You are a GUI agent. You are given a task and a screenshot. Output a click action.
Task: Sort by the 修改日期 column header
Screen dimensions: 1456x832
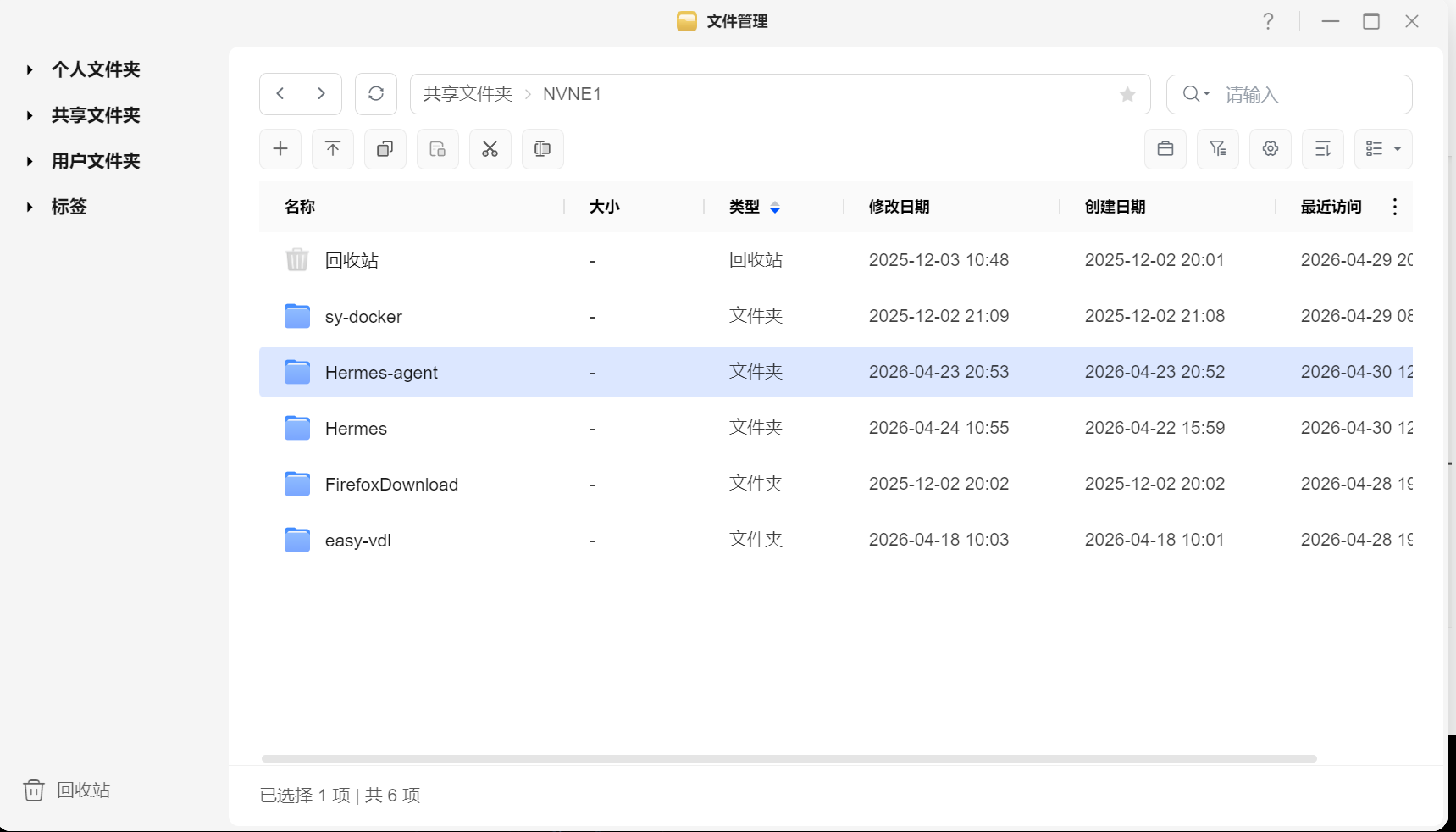pyautogui.click(x=900, y=207)
